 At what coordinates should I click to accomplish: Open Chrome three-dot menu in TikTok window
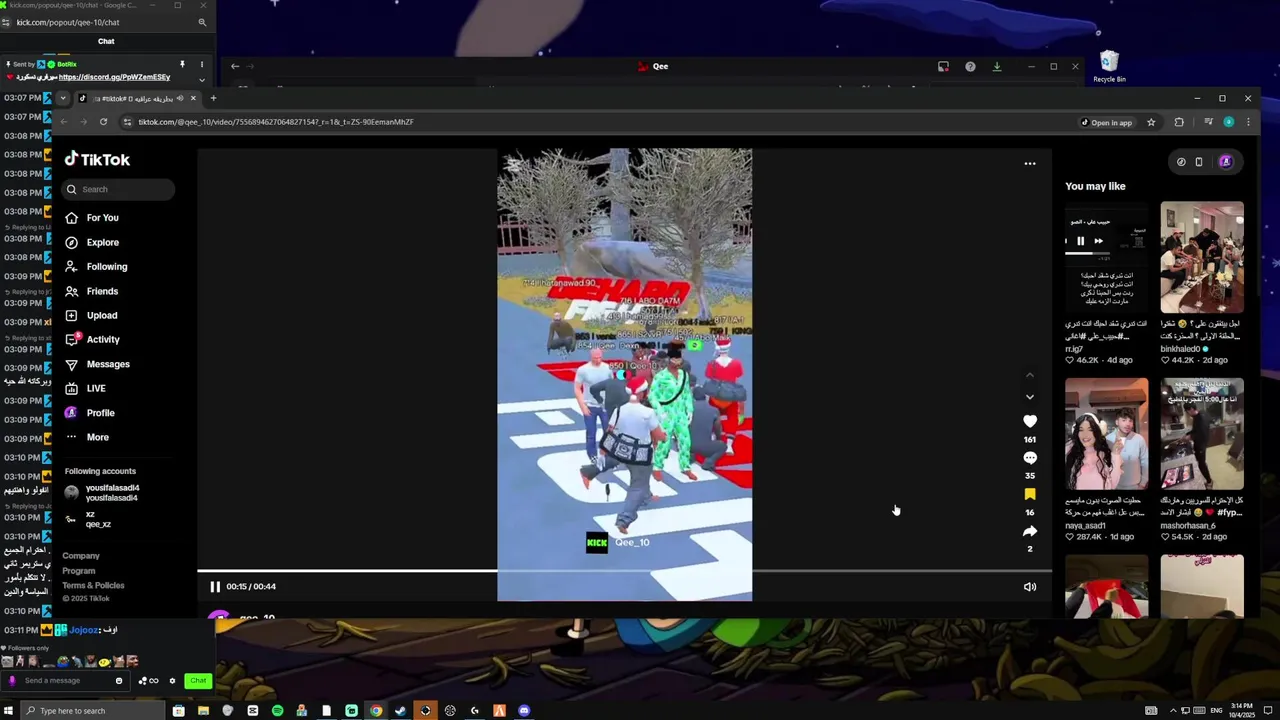pyautogui.click(x=1248, y=122)
